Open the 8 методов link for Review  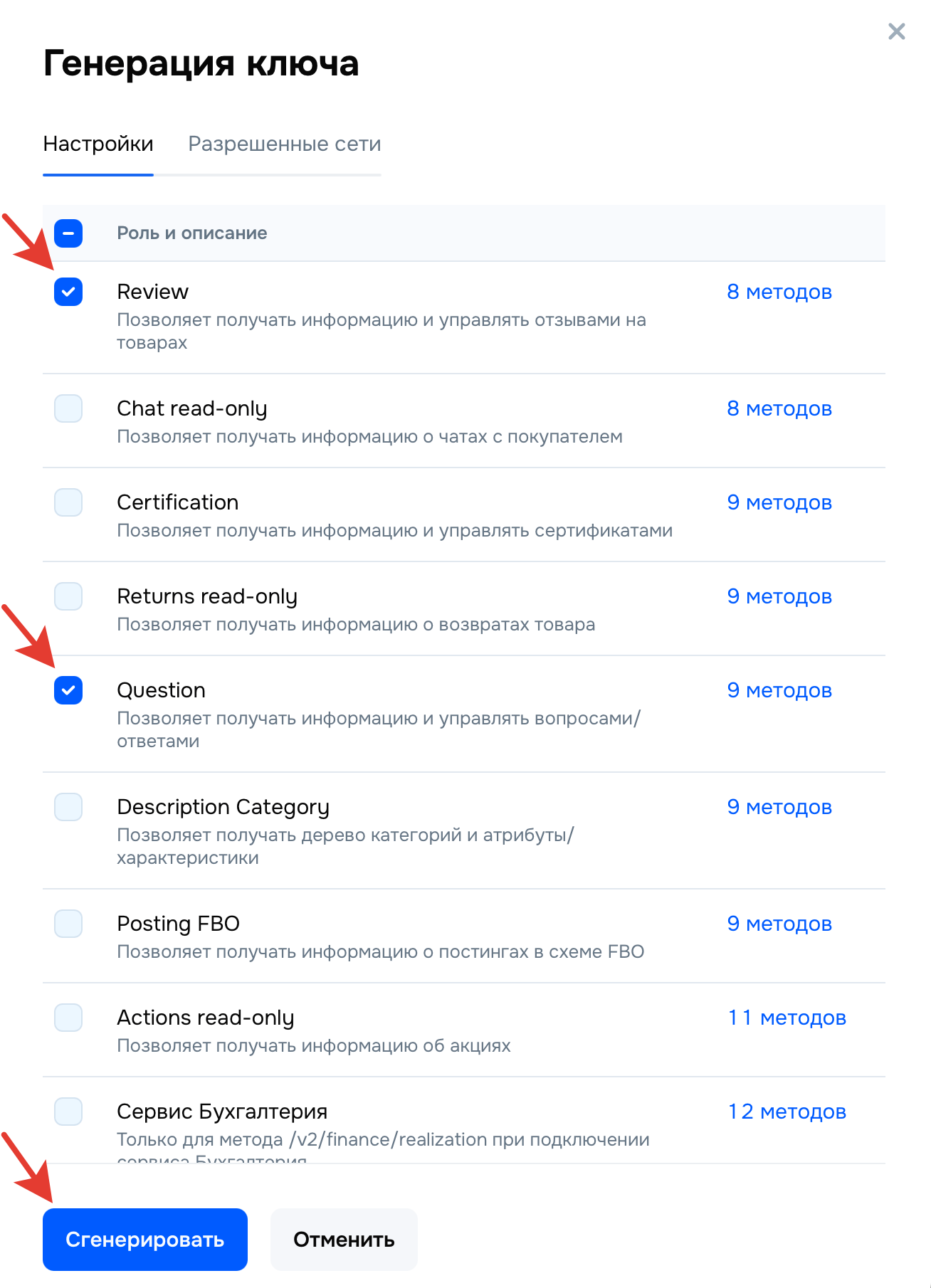tap(779, 291)
